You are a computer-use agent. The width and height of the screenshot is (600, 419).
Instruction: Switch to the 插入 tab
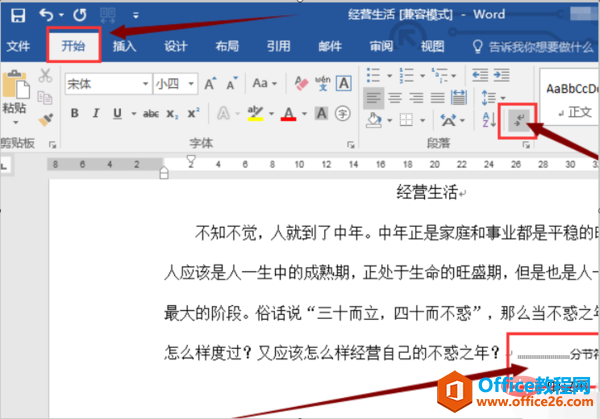124,46
